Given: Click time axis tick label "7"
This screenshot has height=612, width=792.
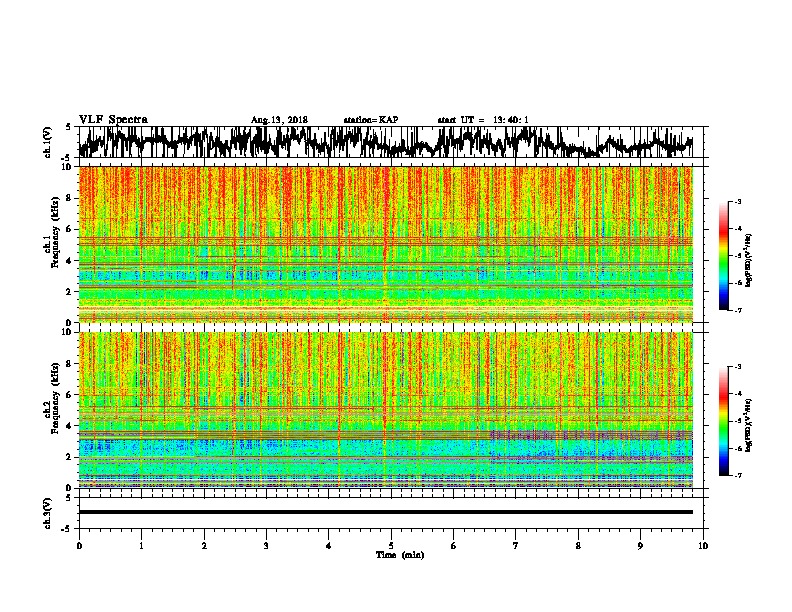Looking at the screenshot, I should (x=516, y=545).
